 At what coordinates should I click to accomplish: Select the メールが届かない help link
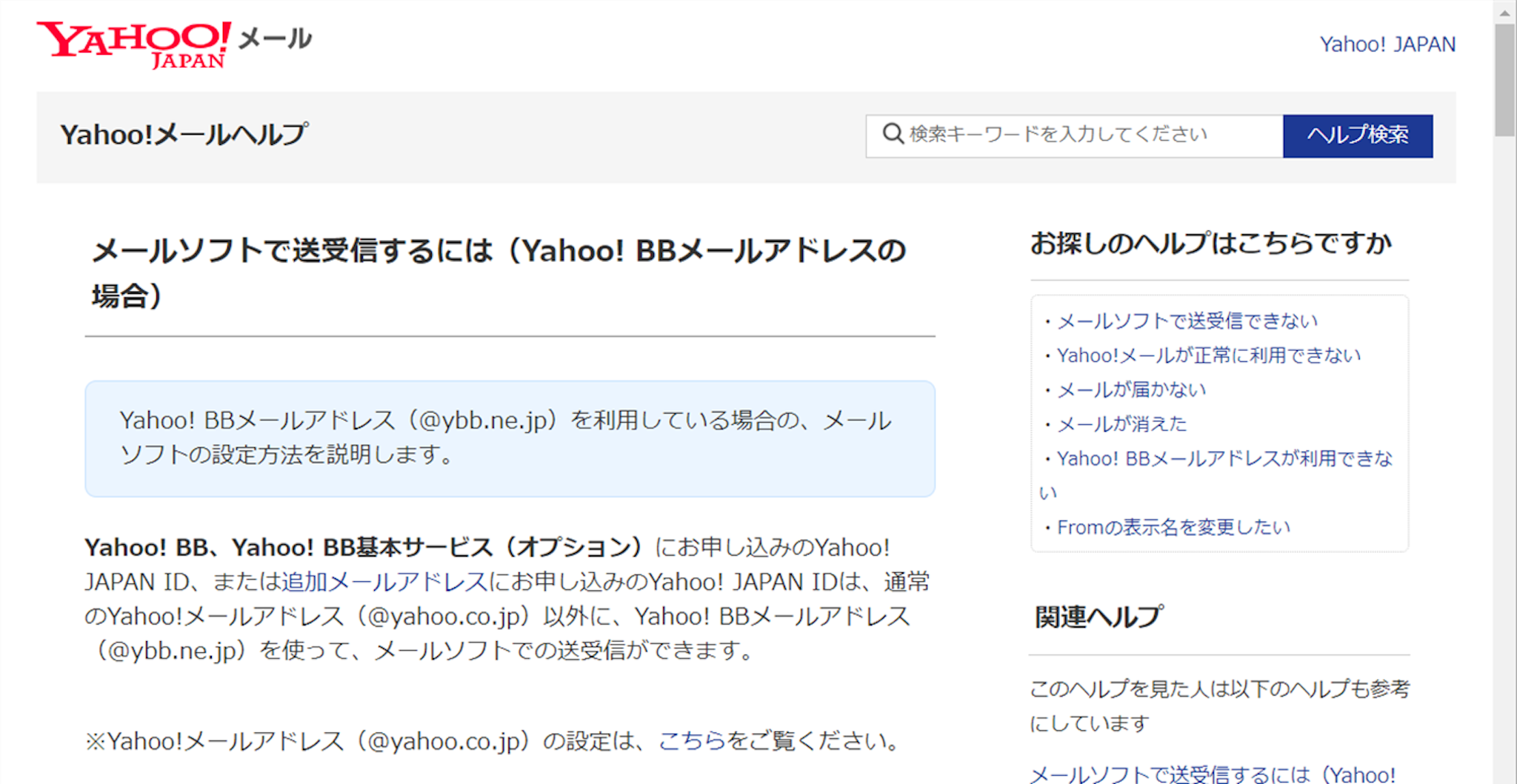(1131, 389)
